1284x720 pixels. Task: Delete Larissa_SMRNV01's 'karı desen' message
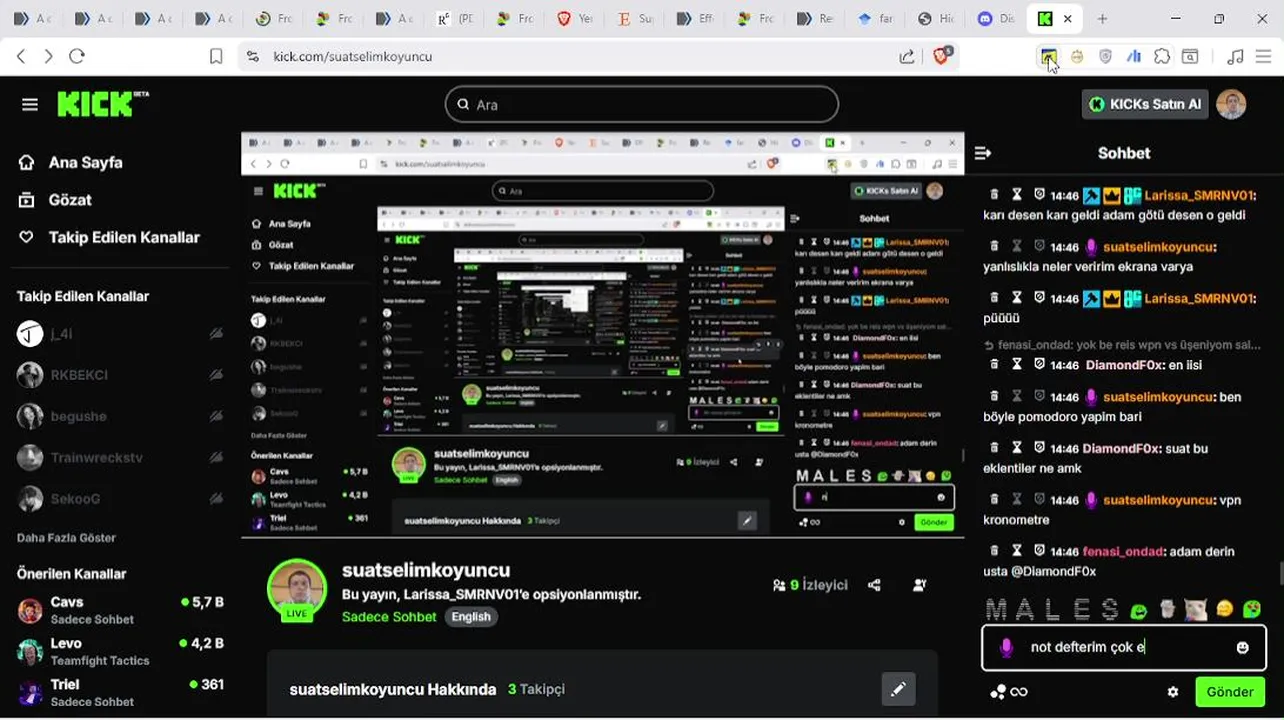point(995,195)
